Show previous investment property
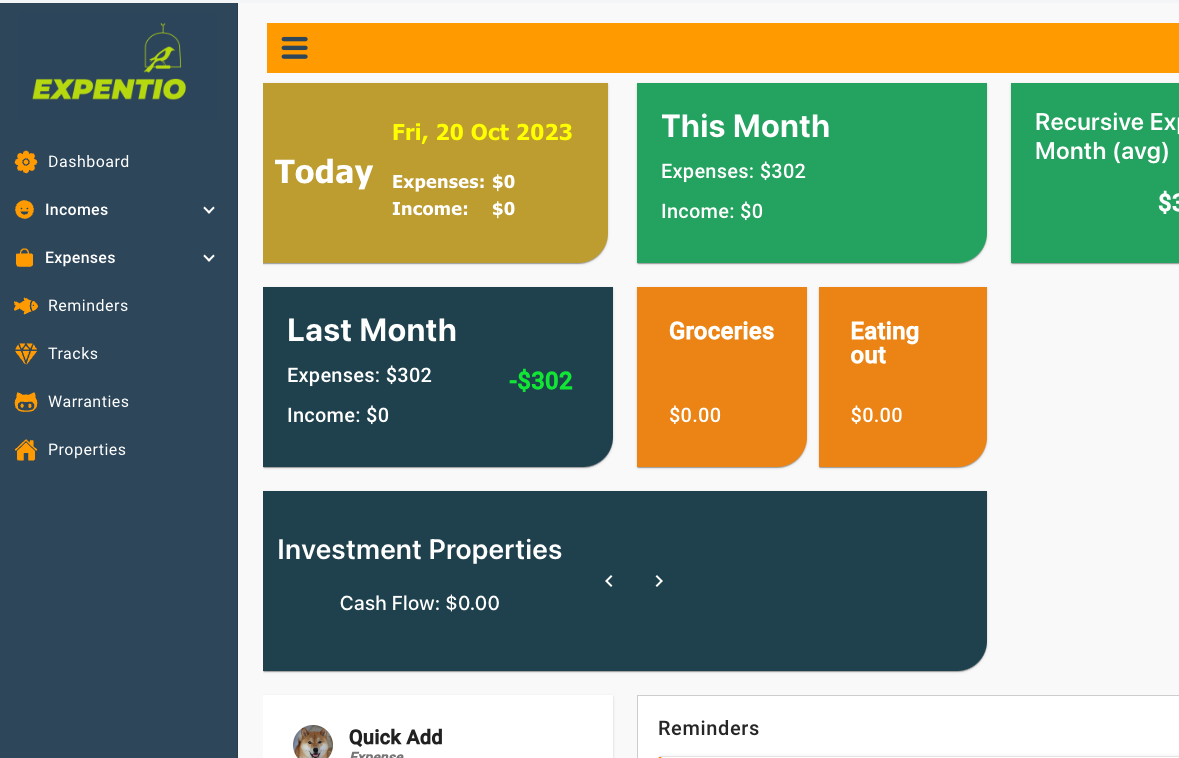1179x758 pixels. tap(609, 581)
